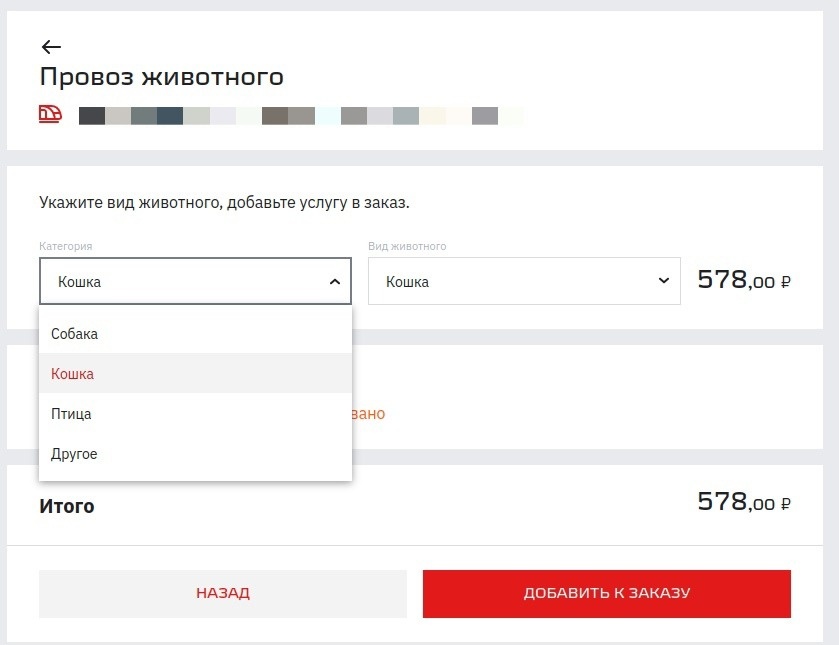Open the Вид животного dropdown
The width and height of the screenshot is (839, 645).
[524, 281]
